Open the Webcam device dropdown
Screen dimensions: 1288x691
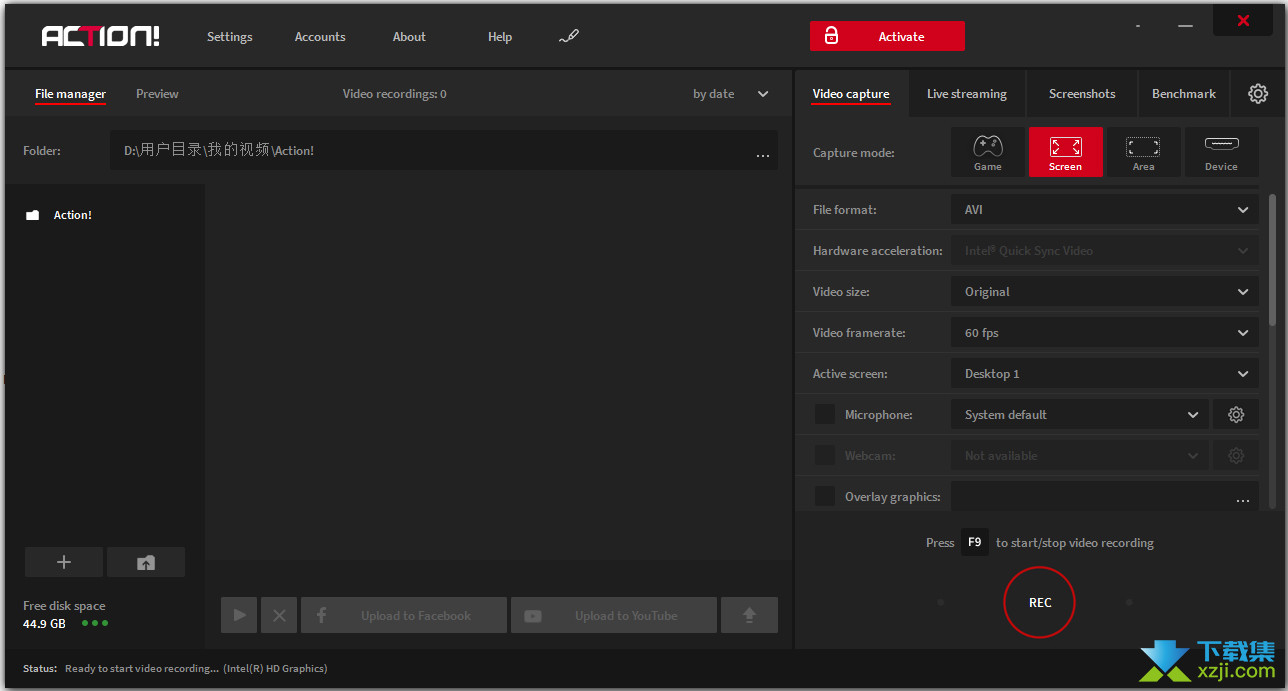[x=1080, y=455]
